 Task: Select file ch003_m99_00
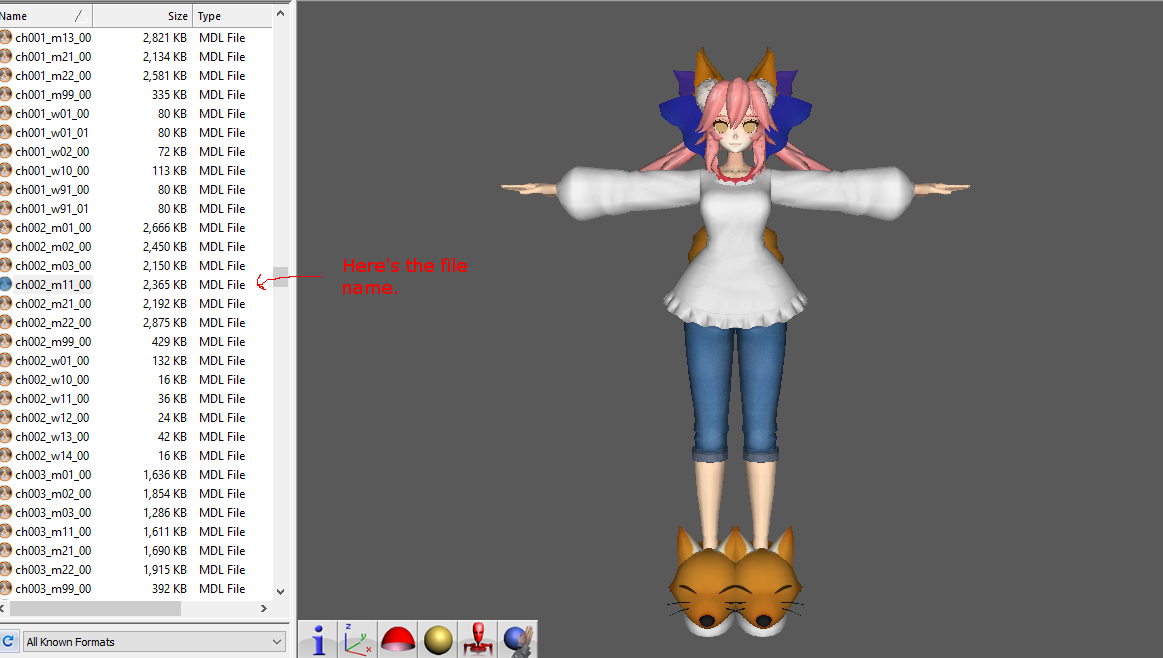[53, 588]
